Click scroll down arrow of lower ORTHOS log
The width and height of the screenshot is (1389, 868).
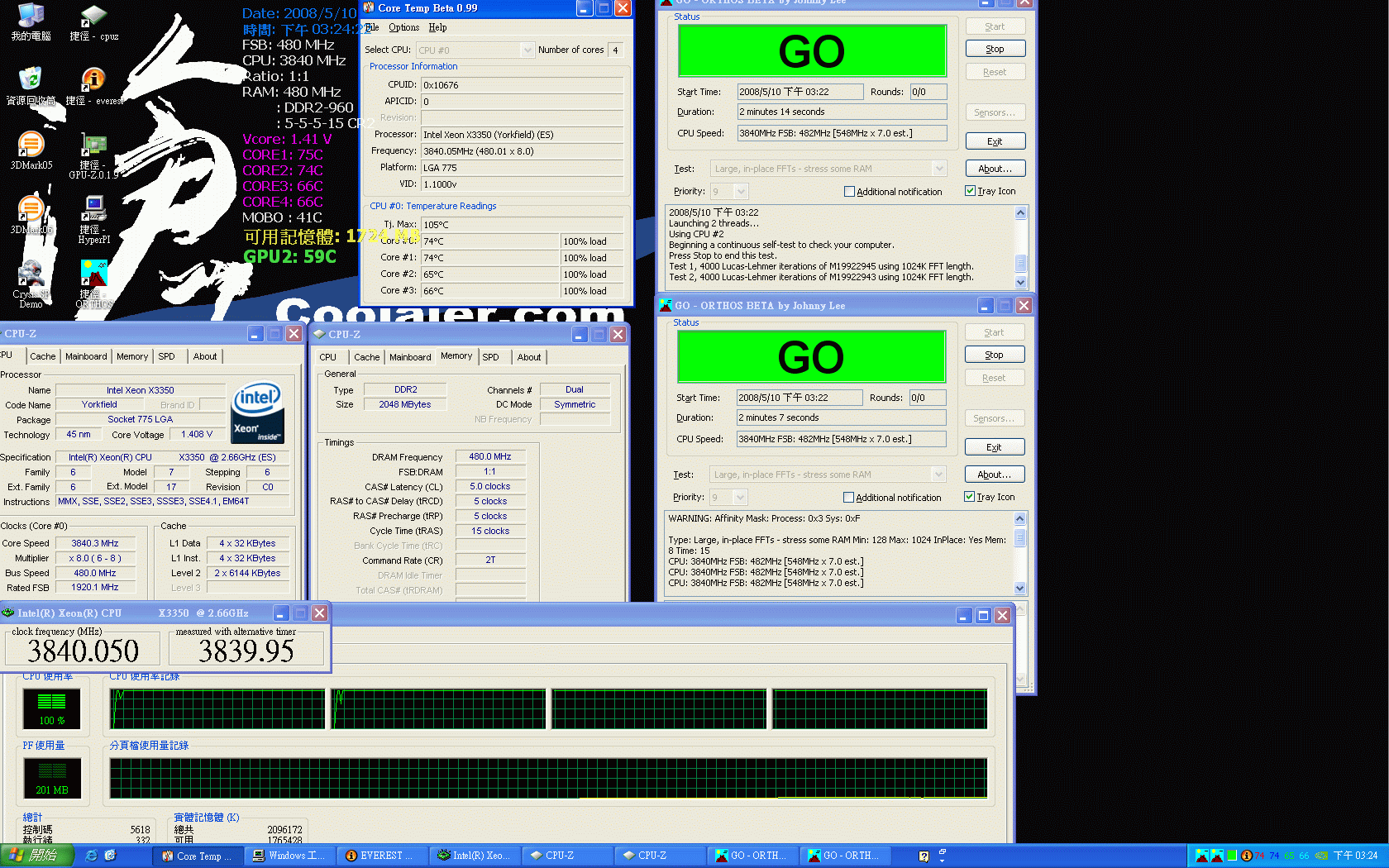1020,588
